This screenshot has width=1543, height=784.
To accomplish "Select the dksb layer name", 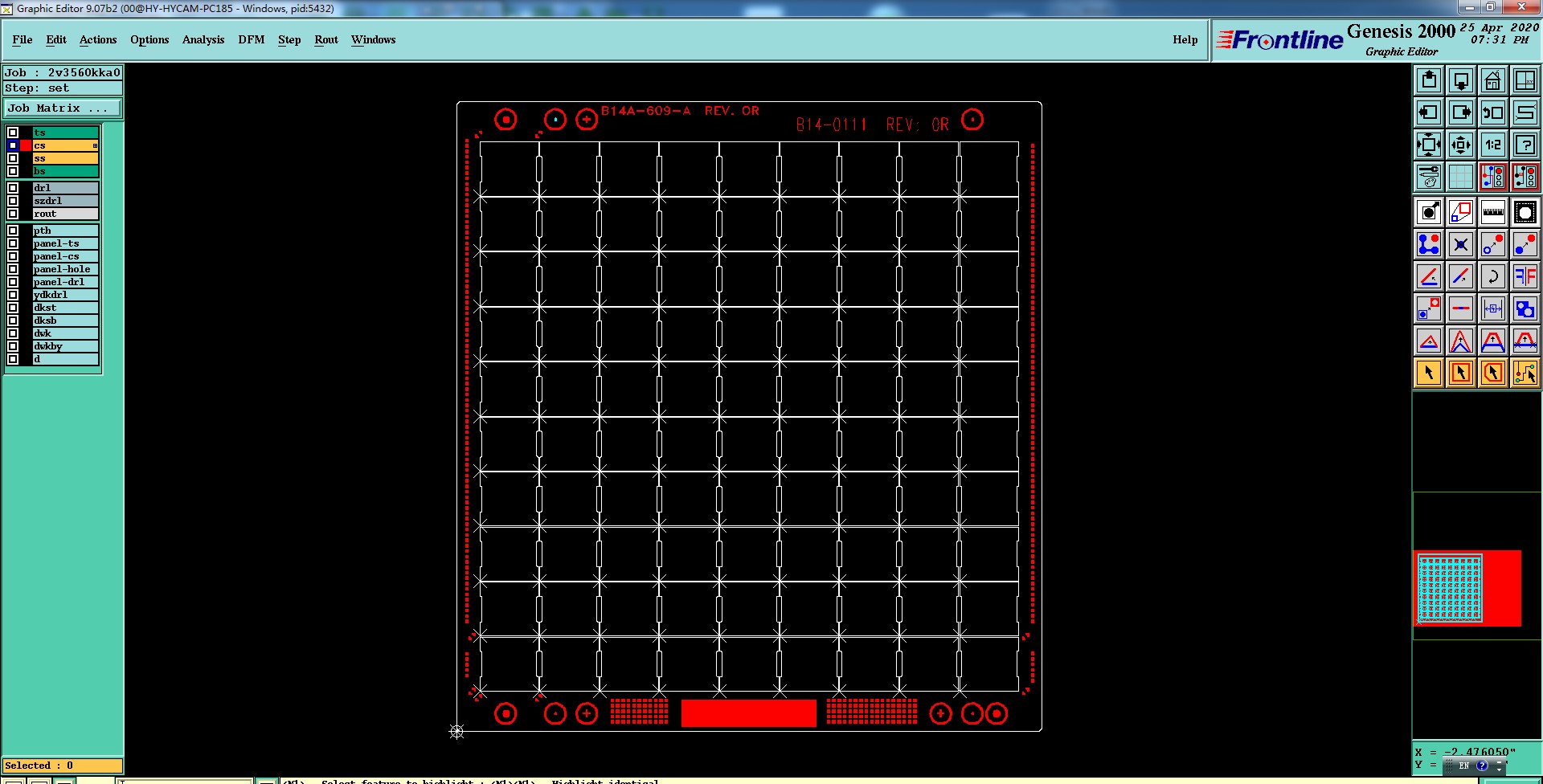I will click(x=66, y=321).
